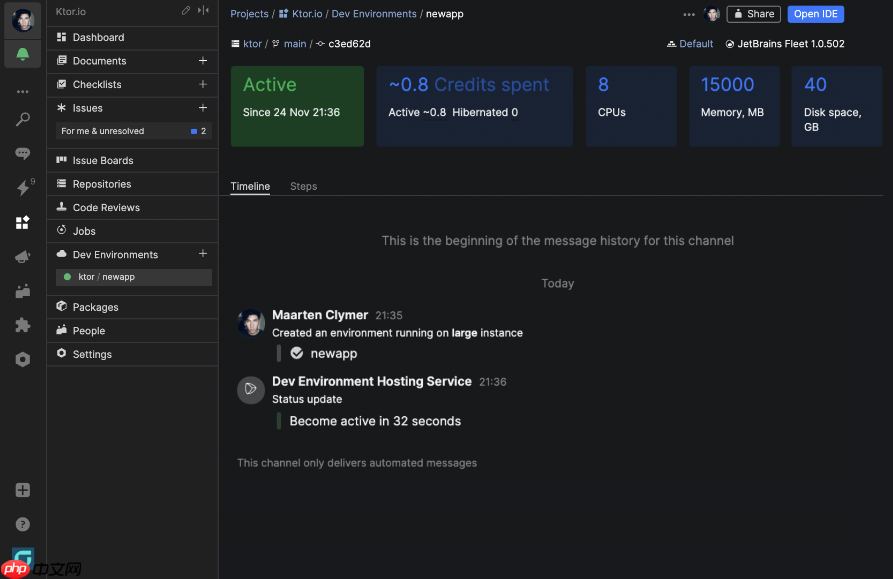Click the help question mark icon

(x=22, y=524)
